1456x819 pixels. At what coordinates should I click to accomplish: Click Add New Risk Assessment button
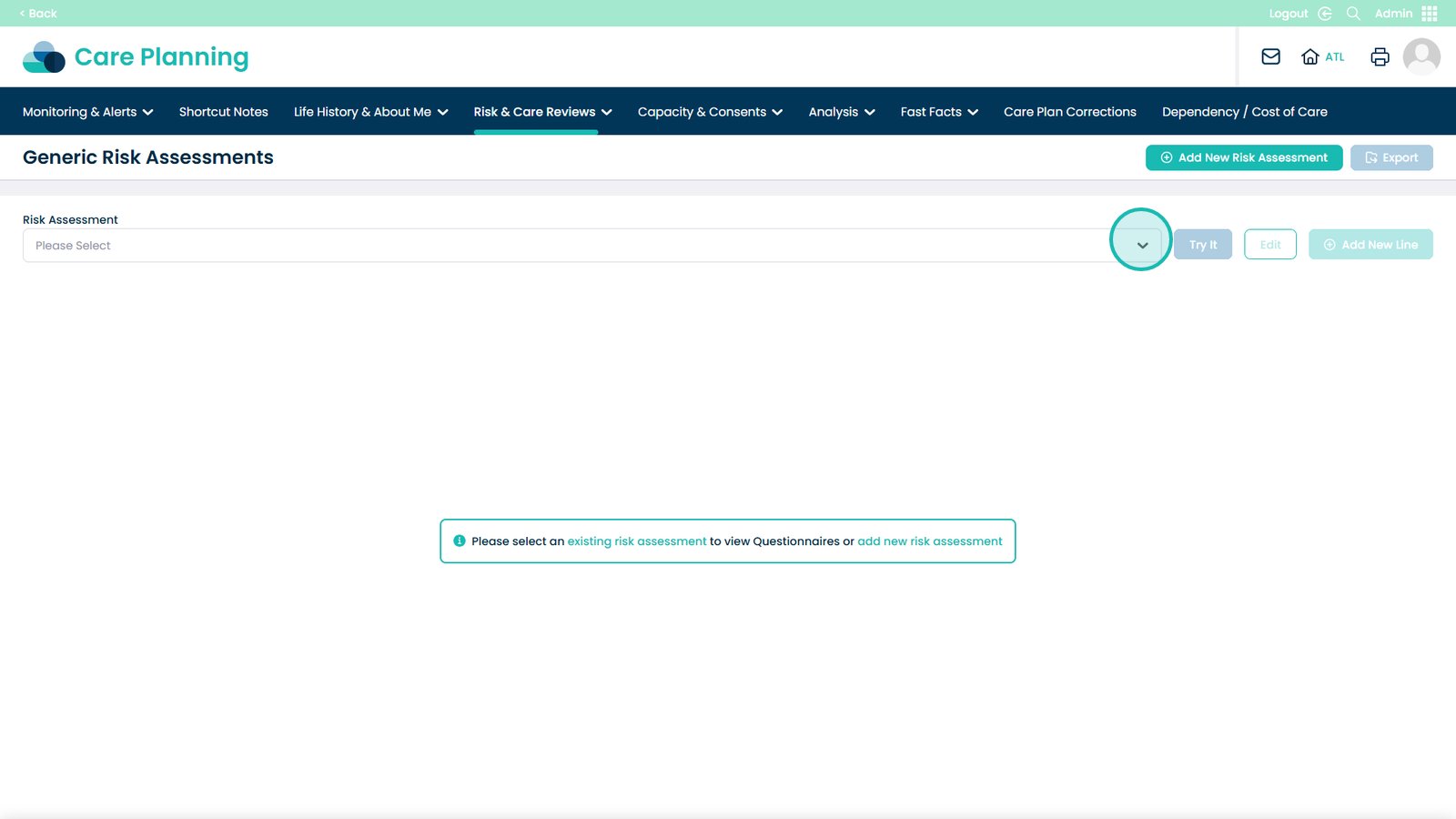pyautogui.click(x=1244, y=157)
